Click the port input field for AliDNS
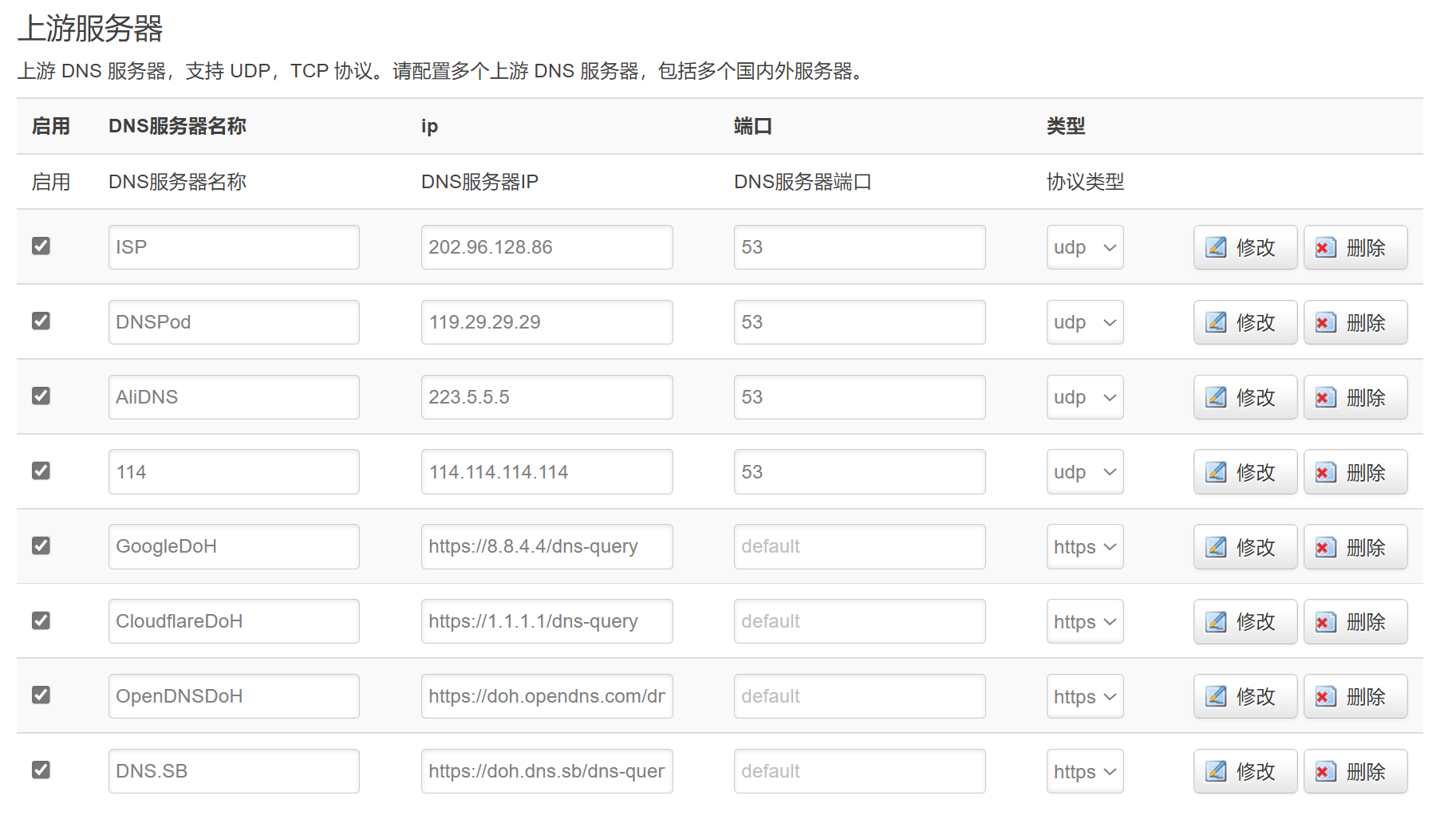Image resolution: width=1456 pixels, height=823 pixels. tap(858, 396)
